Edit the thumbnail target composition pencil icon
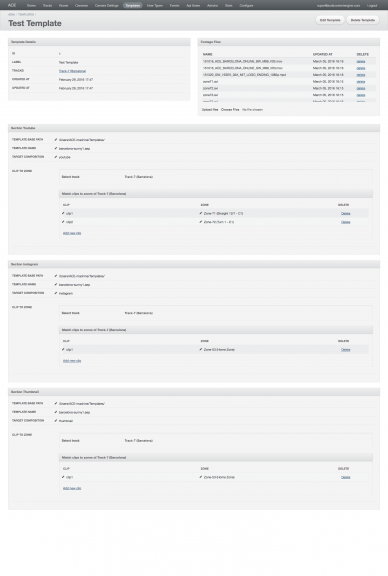The width and height of the screenshot is (388, 576). click(56, 421)
